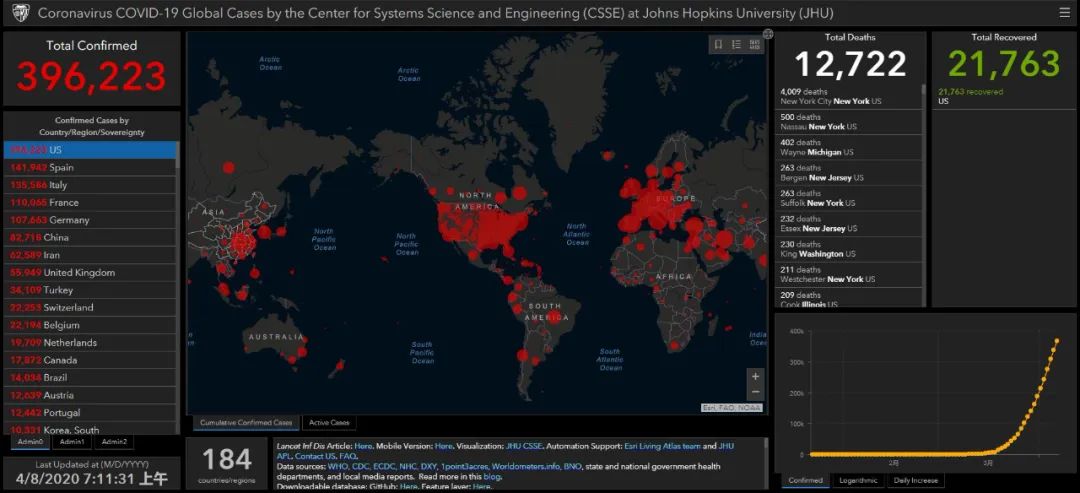The width and height of the screenshot is (1080, 493).
Task: Select the France row in country list
Action: tap(90, 202)
